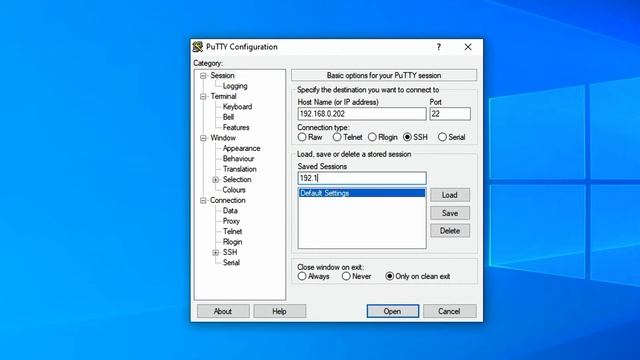
Task: Open the Window category
Action: tap(223, 138)
